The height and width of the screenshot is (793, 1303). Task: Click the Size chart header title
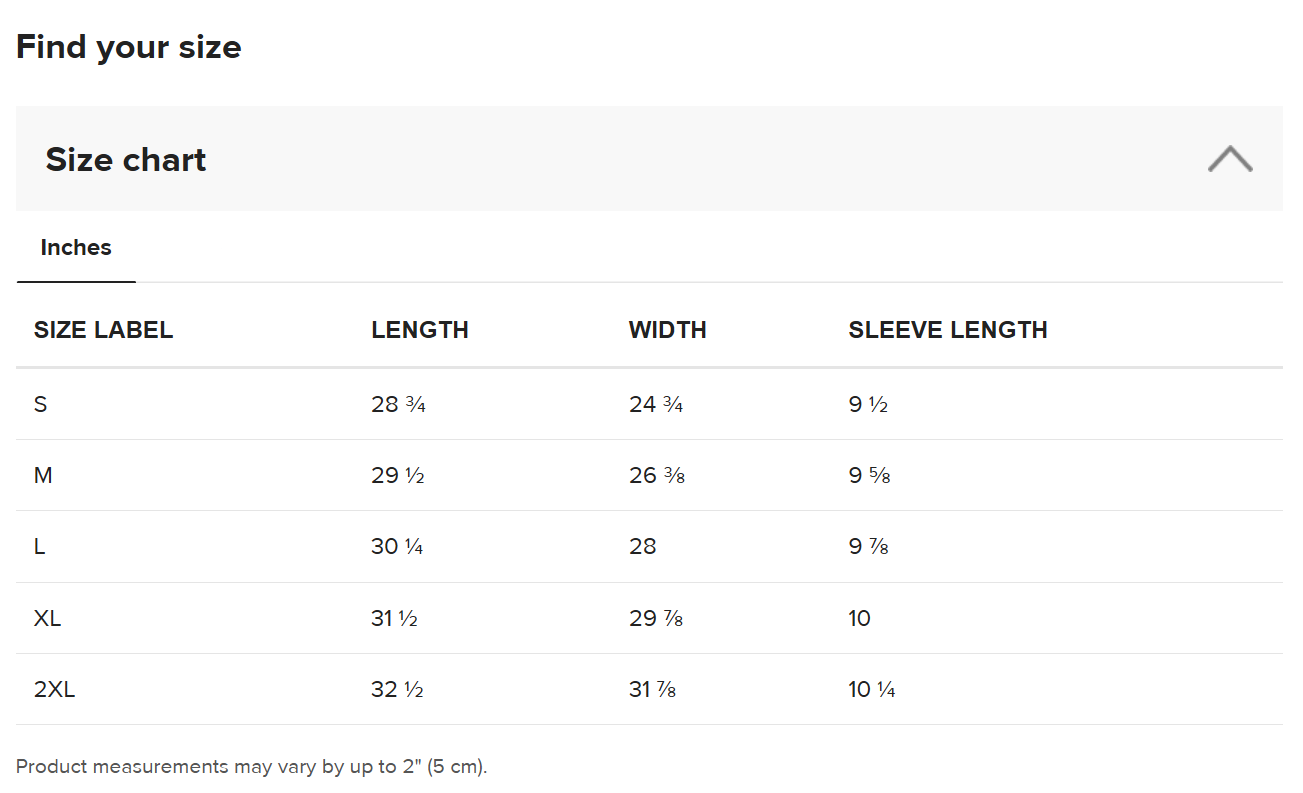coord(126,160)
